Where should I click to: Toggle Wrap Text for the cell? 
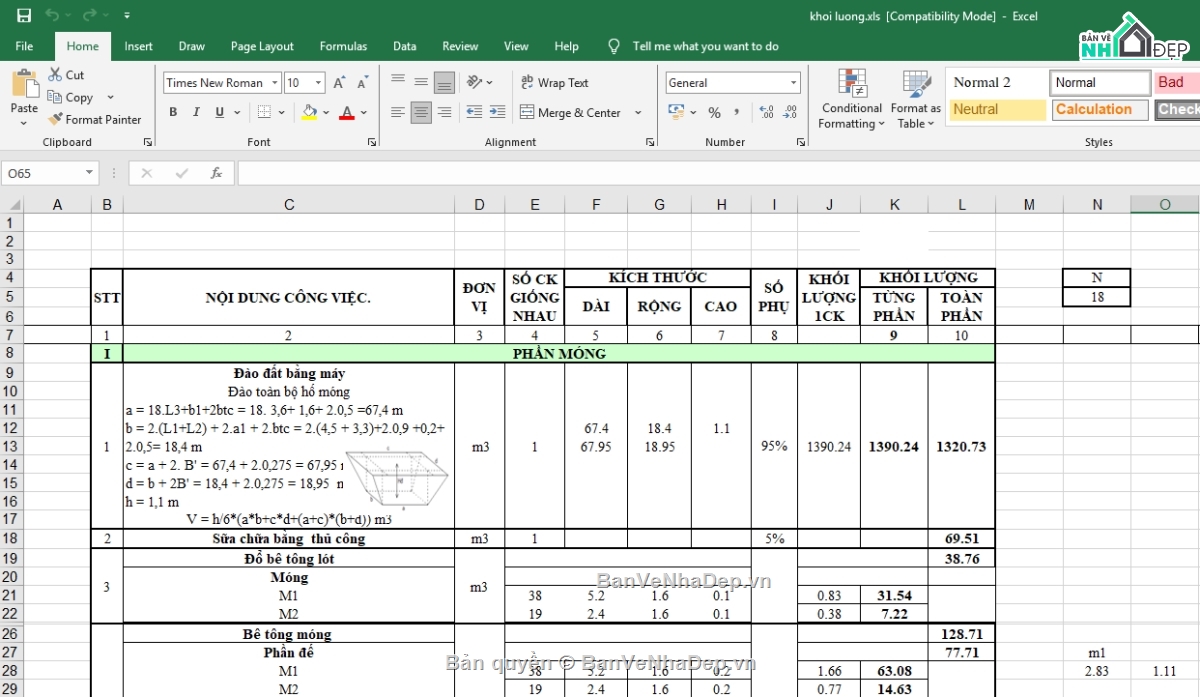pyautogui.click(x=554, y=83)
